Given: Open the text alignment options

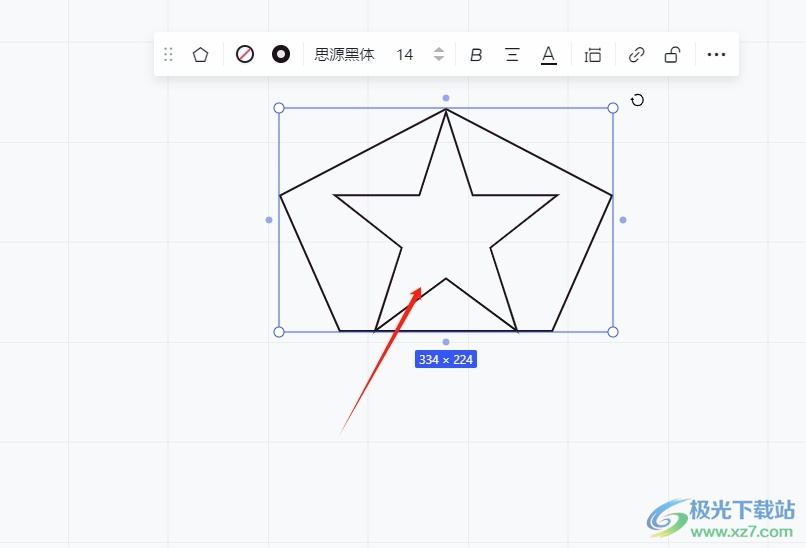Looking at the screenshot, I should 512,54.
